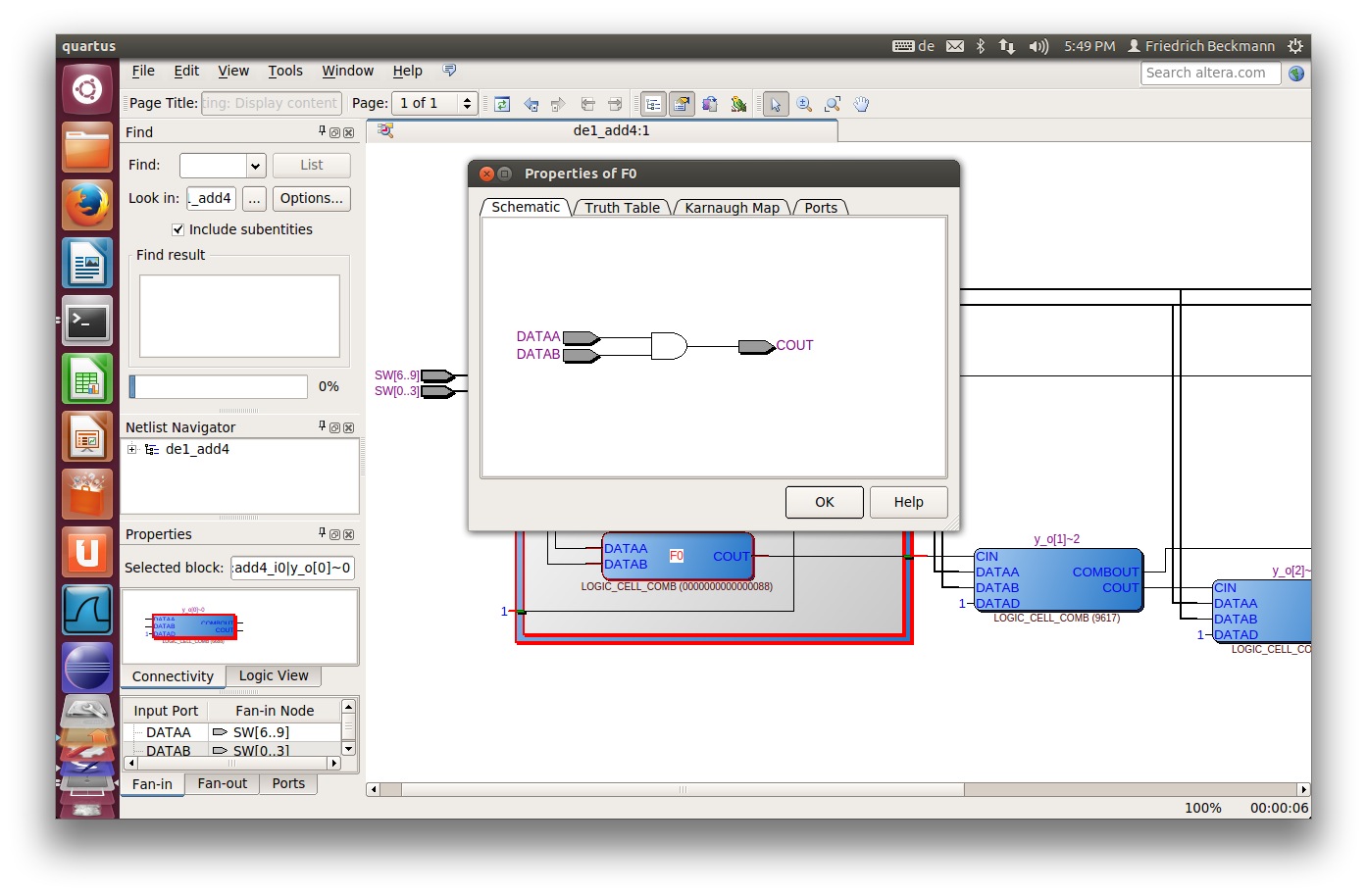The height and width of the screenshot is (896, 1367).
Task: Click the Options... button in Find panel
Action: pyautogui.click(x=311, y=198)
